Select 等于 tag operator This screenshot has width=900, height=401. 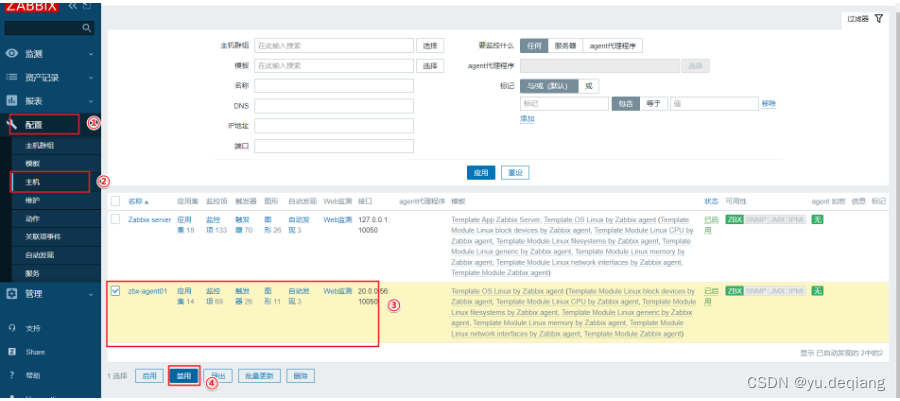click(654, 104)
